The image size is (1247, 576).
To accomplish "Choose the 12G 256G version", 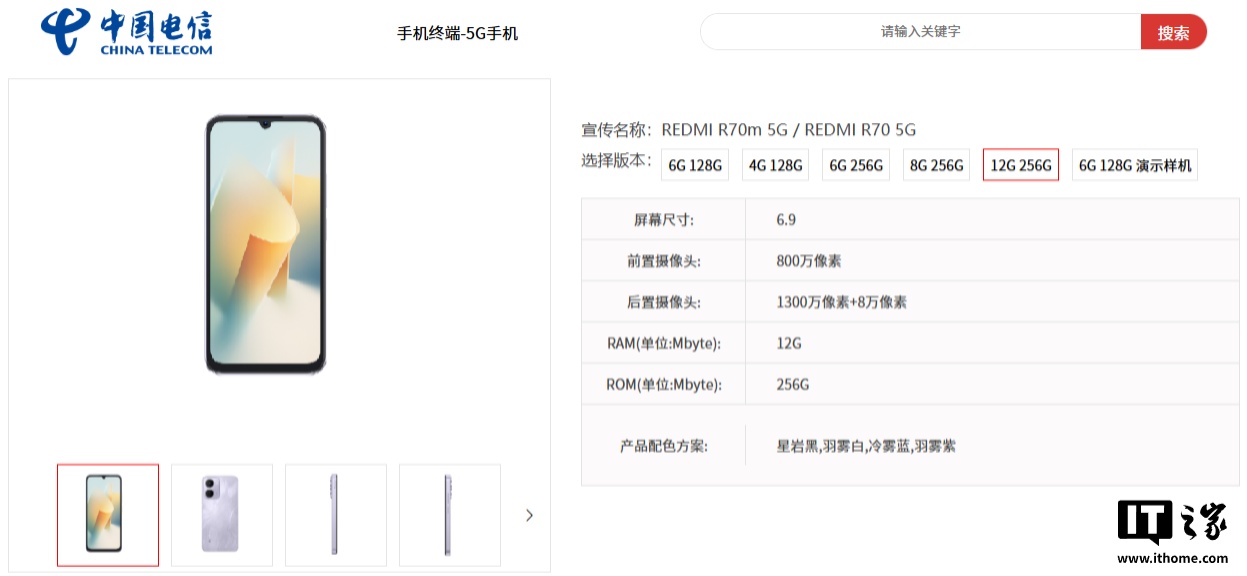I will click(1021, 165).
